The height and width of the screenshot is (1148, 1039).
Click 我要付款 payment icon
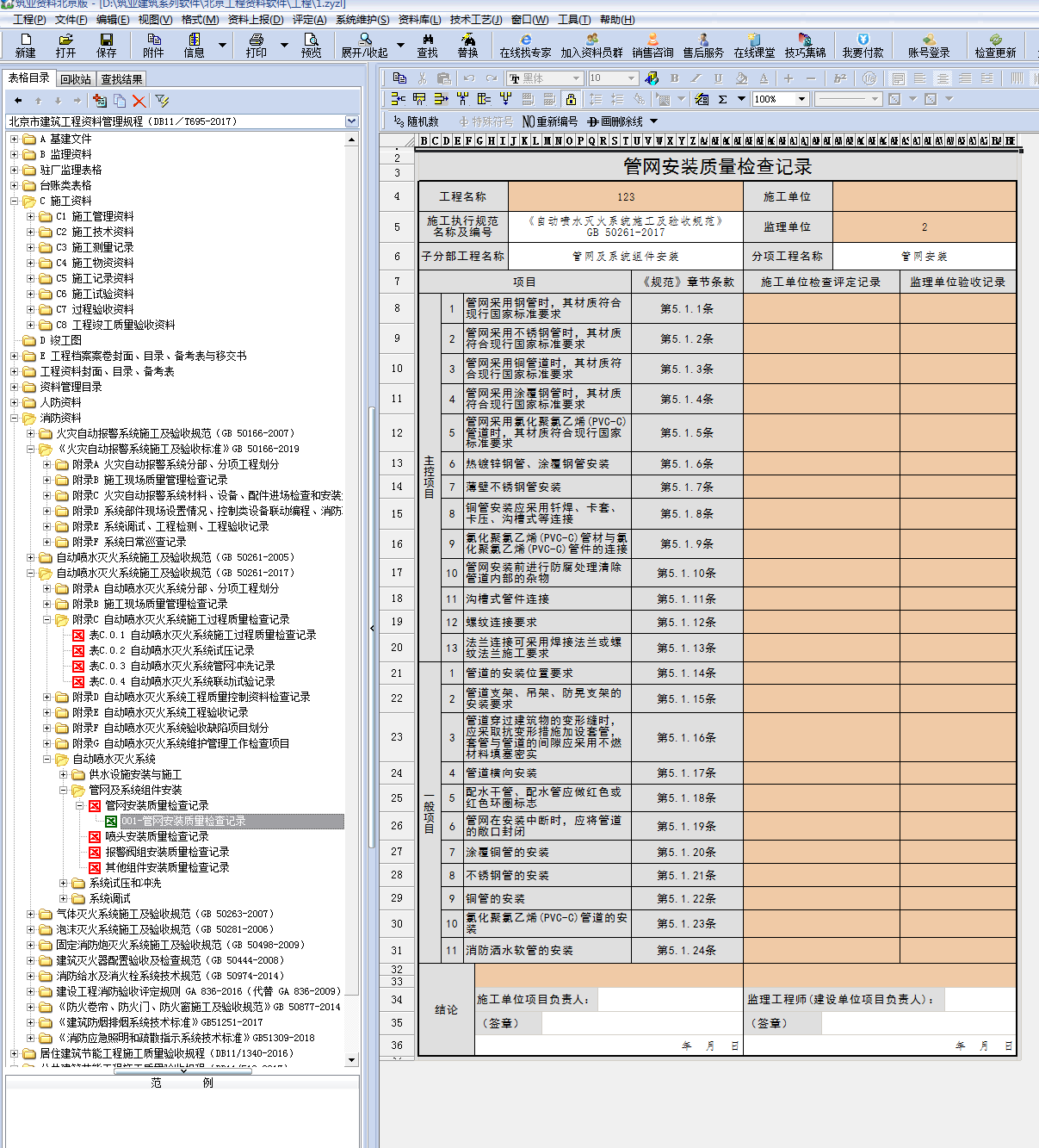863,45
